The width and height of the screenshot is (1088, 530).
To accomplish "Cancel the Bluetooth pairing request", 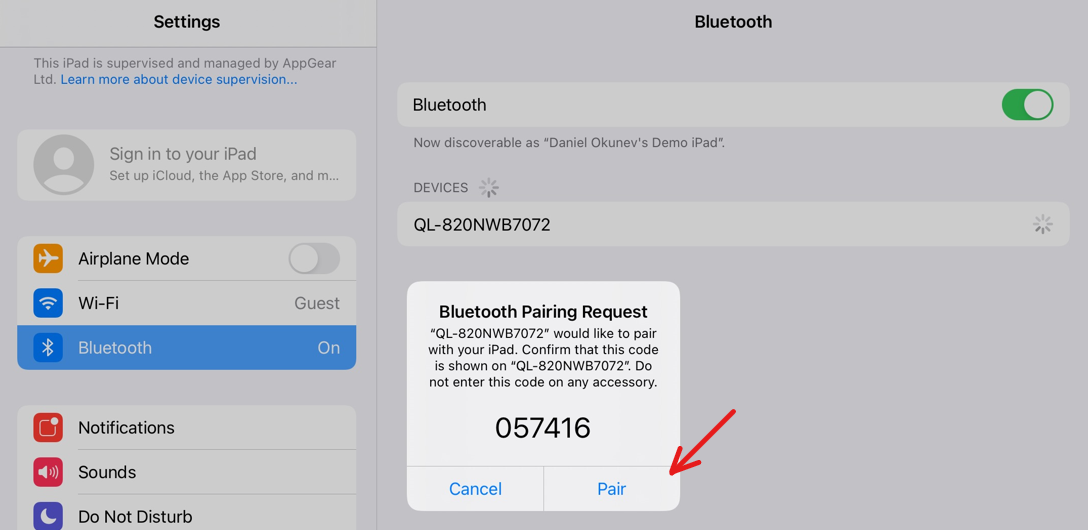I will 475,489.
